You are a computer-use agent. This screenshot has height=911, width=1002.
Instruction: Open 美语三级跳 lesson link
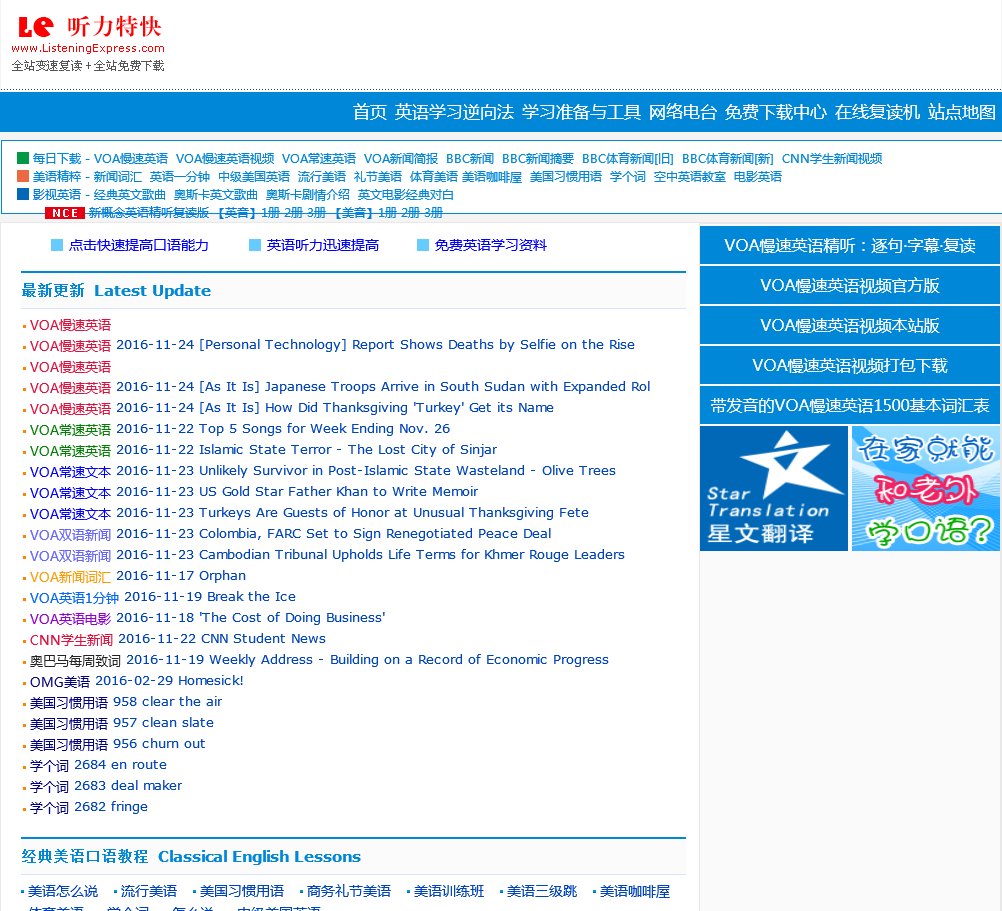click(541, 891)
